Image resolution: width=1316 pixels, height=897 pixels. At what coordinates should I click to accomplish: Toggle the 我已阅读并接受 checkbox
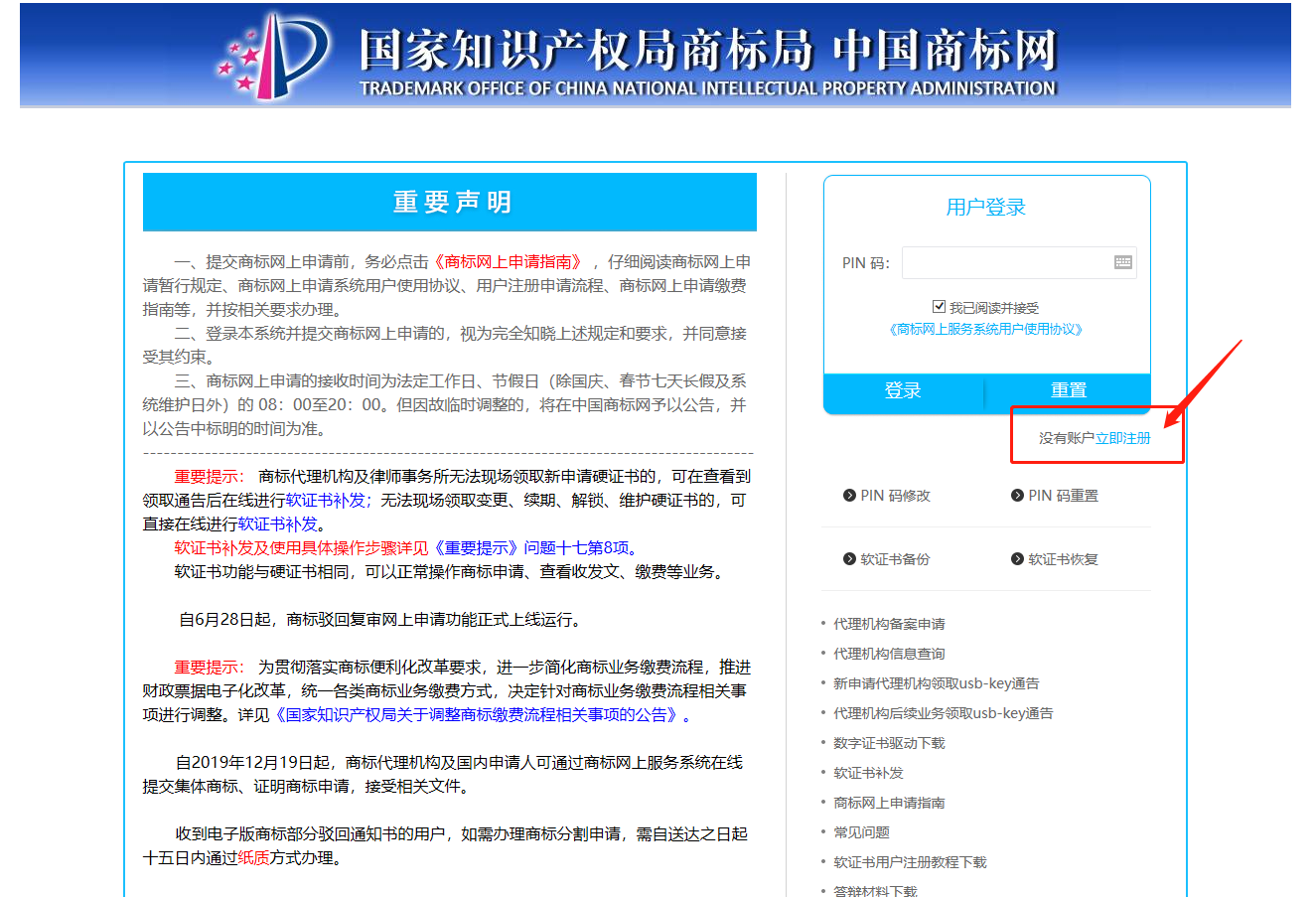939,306
